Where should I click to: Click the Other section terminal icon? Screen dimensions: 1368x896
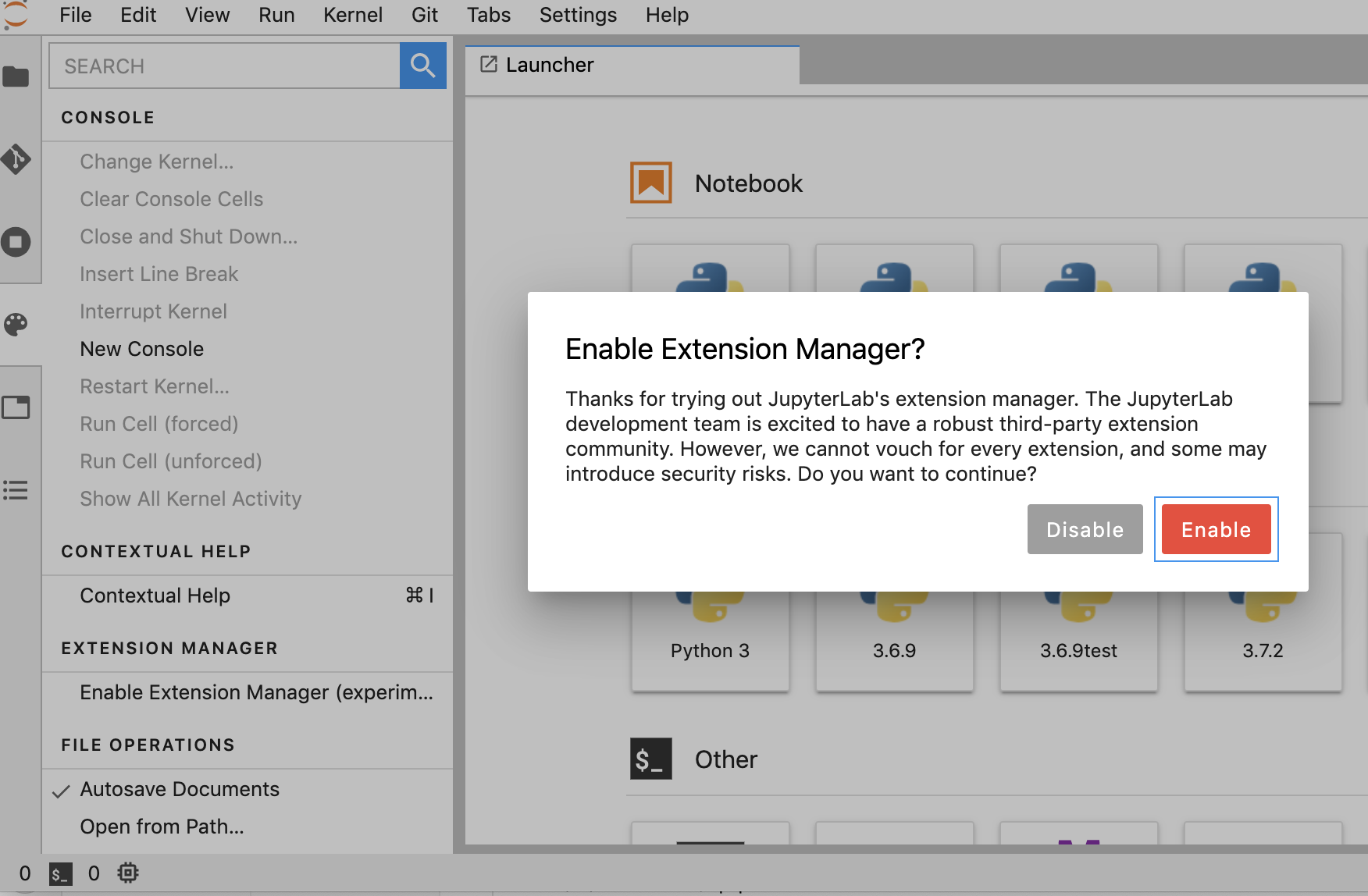click(651, 759)
